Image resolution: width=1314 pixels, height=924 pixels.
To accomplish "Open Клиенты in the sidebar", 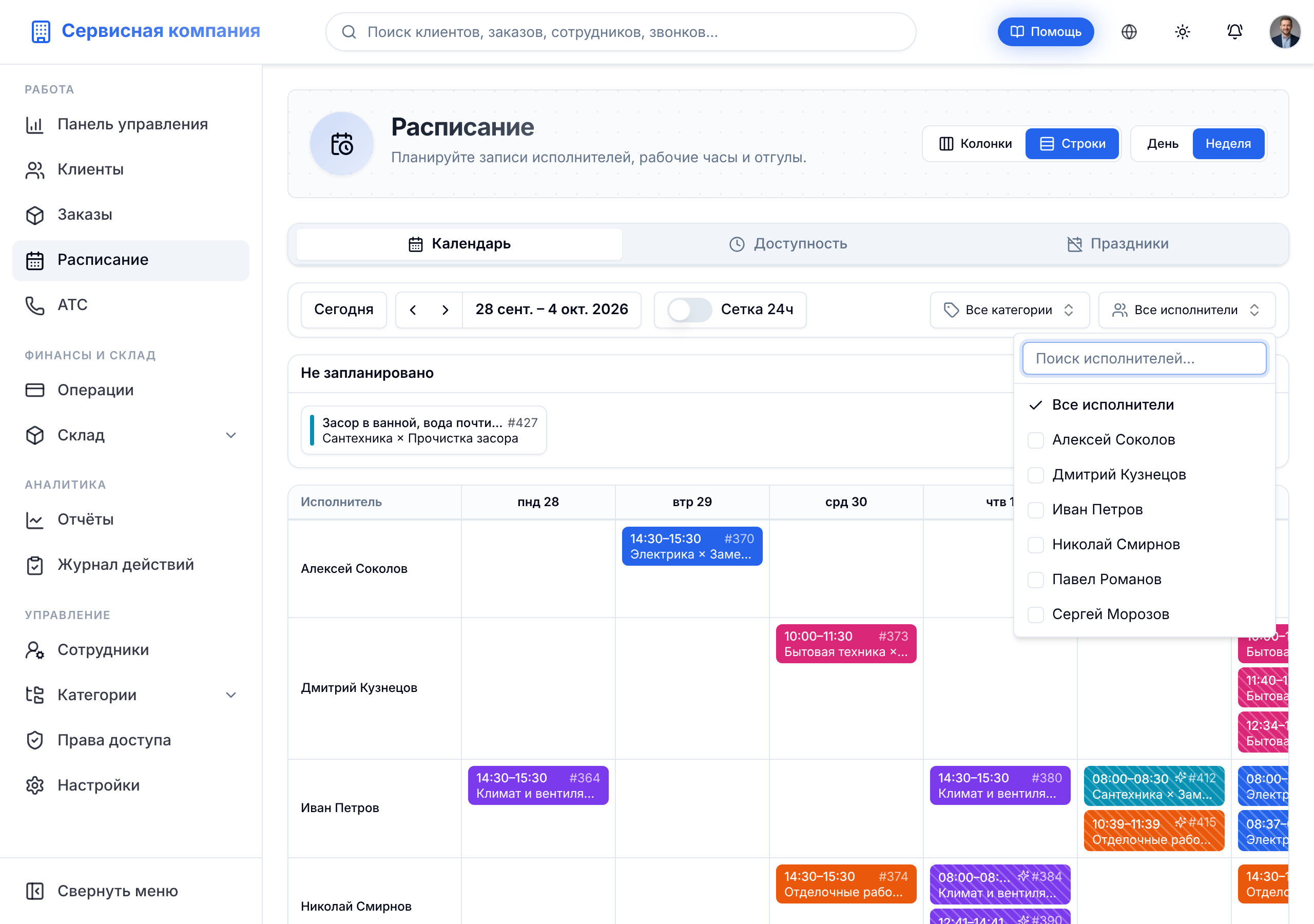I will point(130,169).
